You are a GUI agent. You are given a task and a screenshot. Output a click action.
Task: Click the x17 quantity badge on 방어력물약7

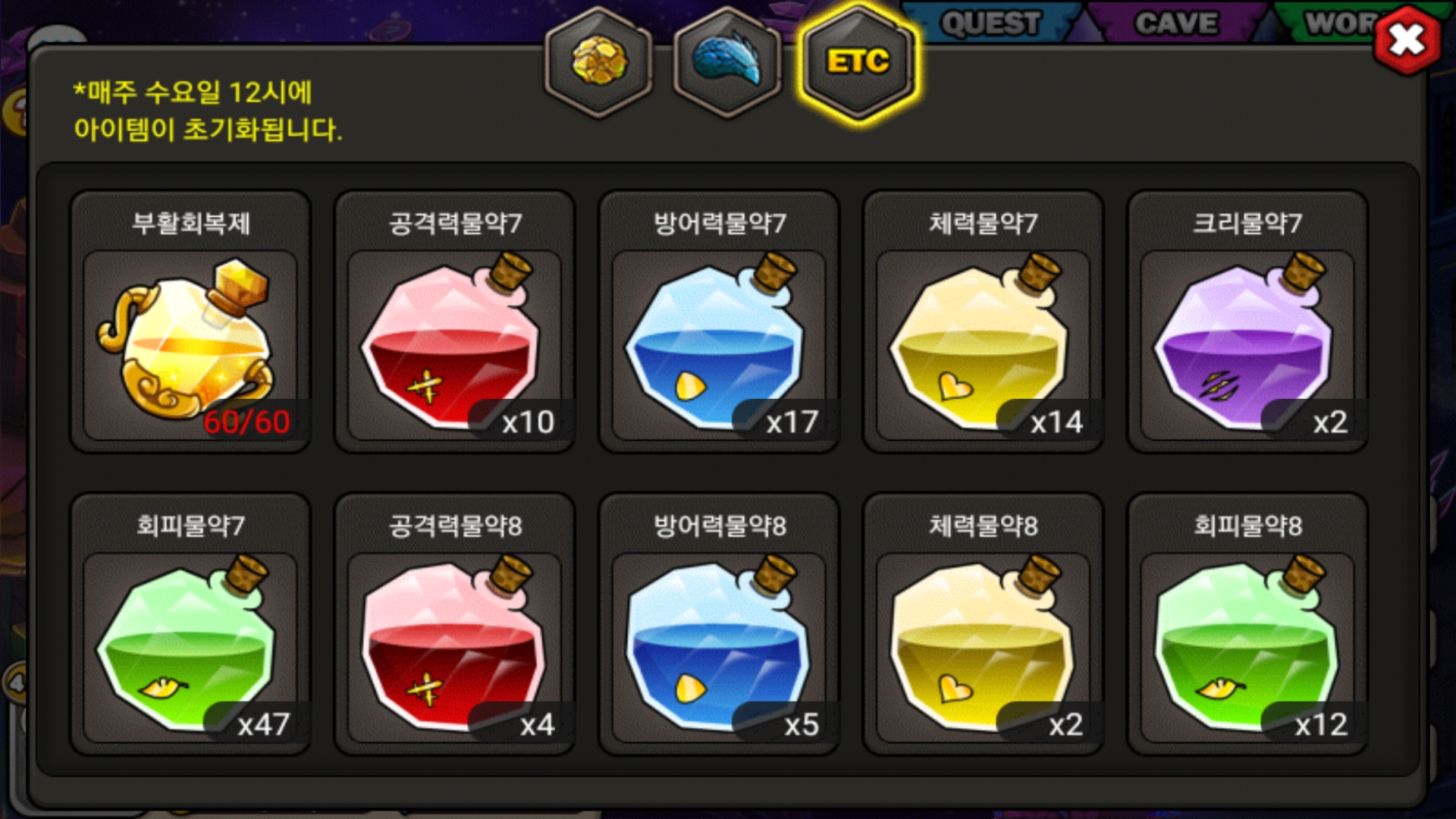tap(792, 422)
